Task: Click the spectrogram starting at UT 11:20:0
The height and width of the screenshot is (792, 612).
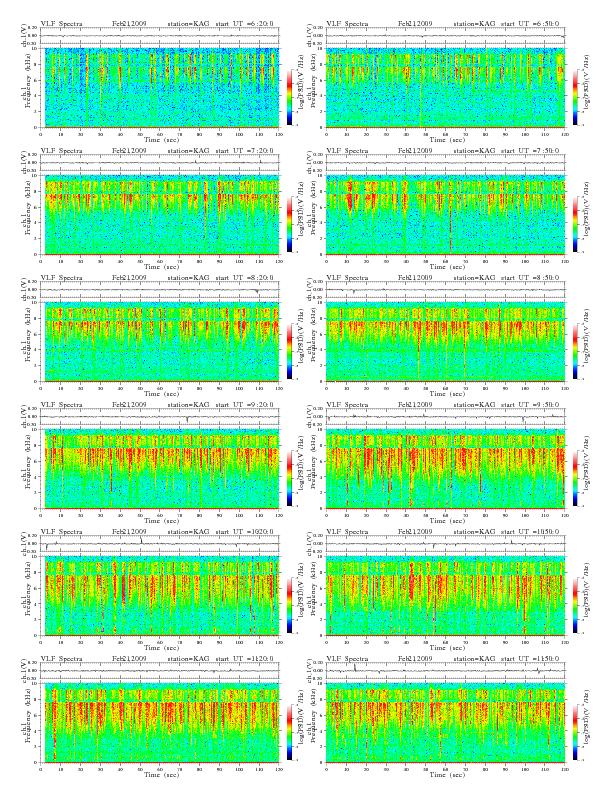Action: (160, 723)
